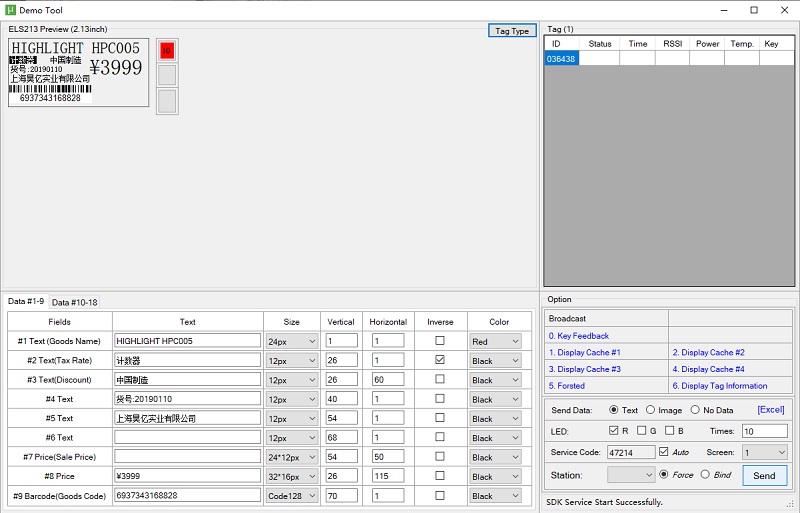Click the #8 Price text field with ¥3999
The image size is (800, 513).
coord(187,476)
